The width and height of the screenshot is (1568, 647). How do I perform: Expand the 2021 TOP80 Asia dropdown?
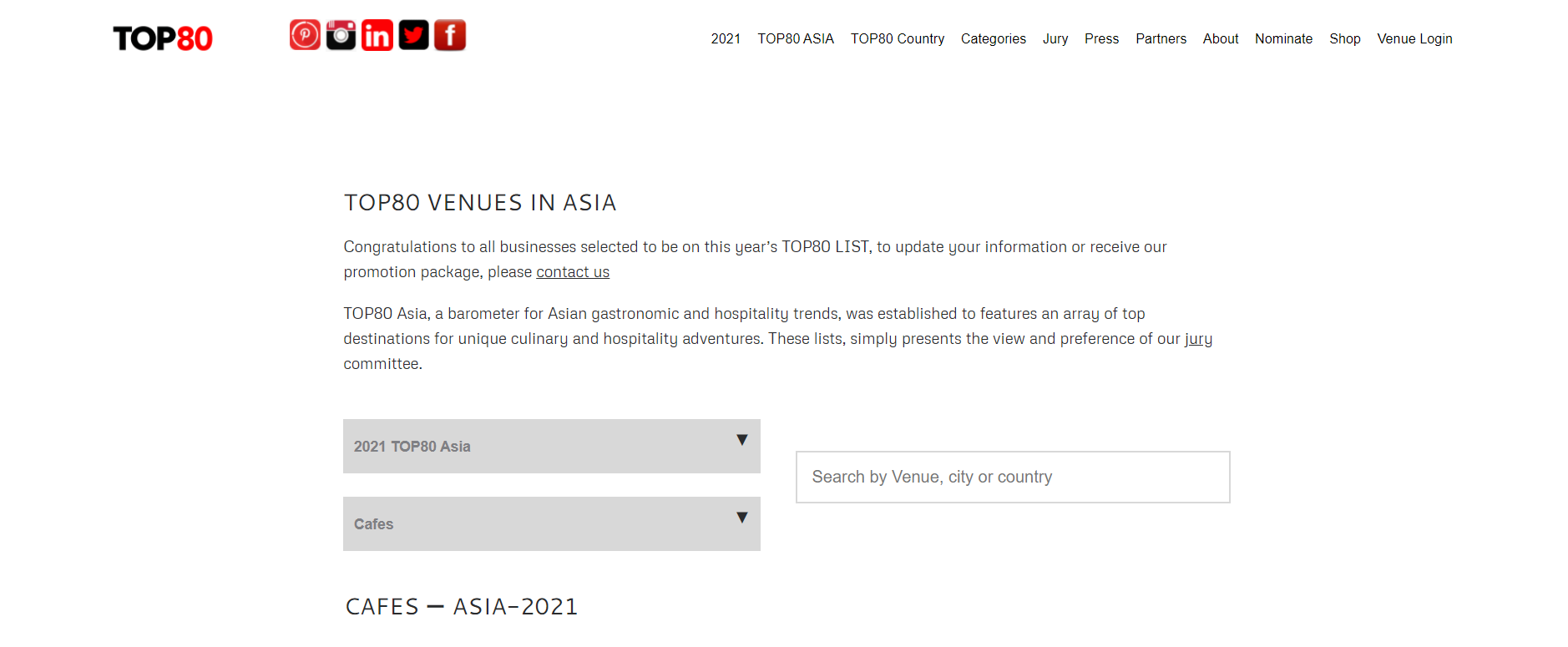tap(551, 446)
